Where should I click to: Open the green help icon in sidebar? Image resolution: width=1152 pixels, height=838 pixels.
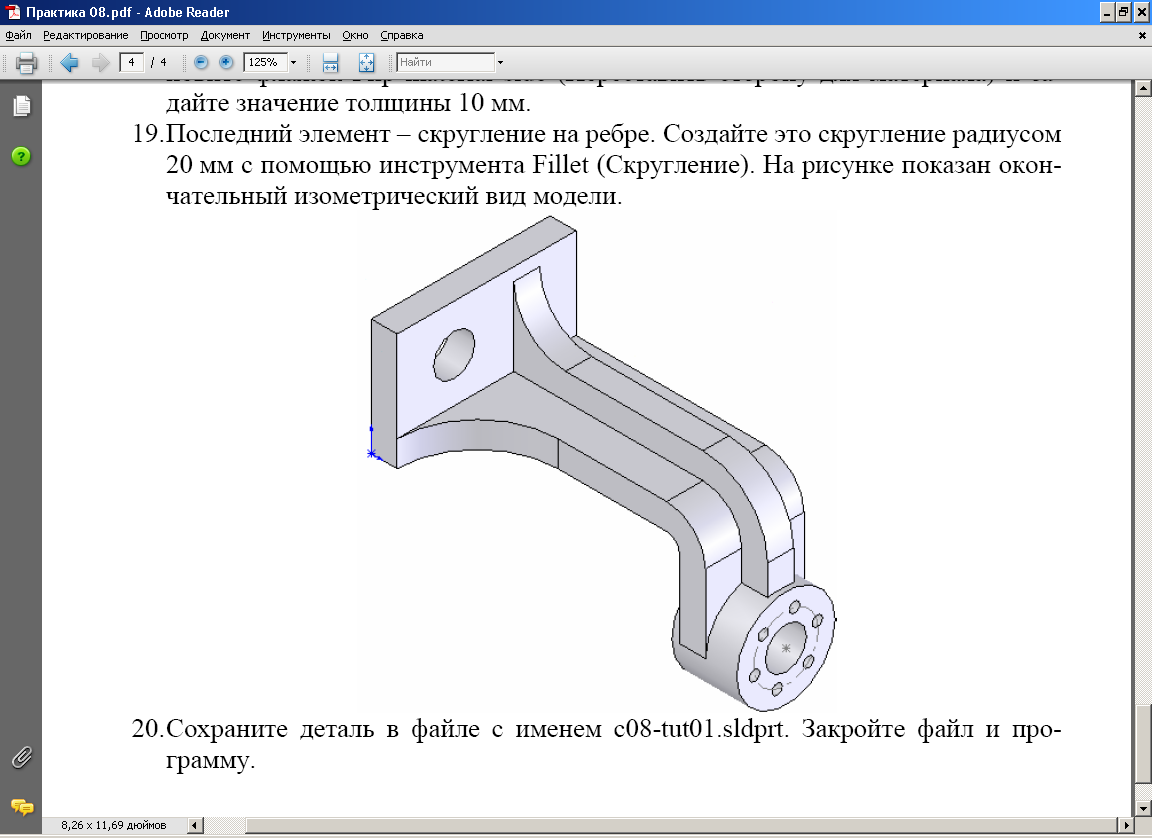pos(21,156)
